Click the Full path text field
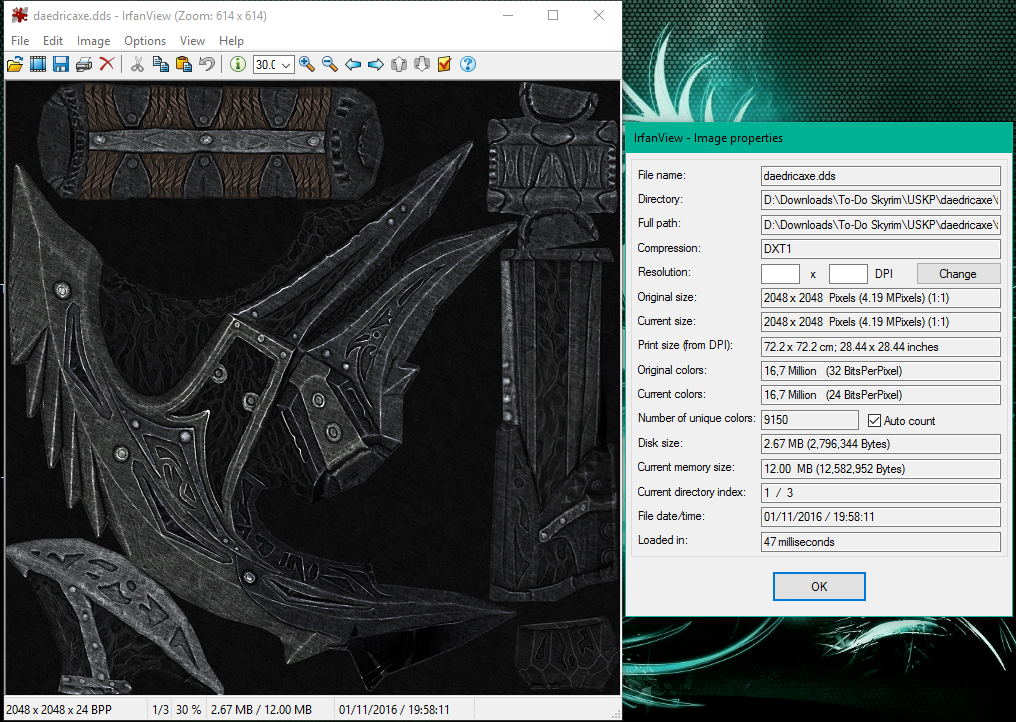 tap(880, 224)
